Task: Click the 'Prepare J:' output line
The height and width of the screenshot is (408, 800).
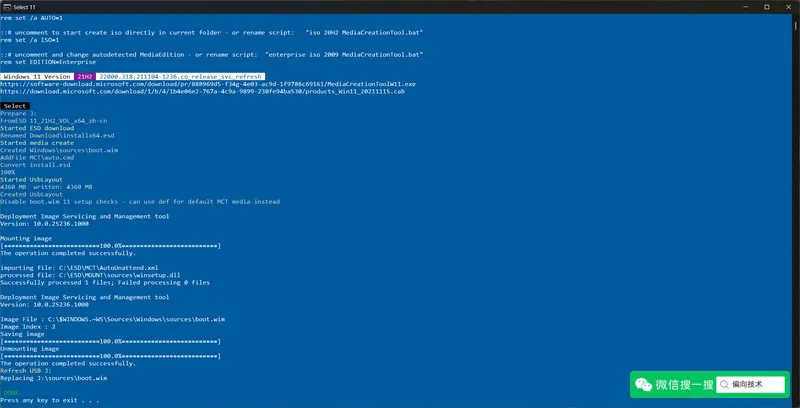Action: 18,114
